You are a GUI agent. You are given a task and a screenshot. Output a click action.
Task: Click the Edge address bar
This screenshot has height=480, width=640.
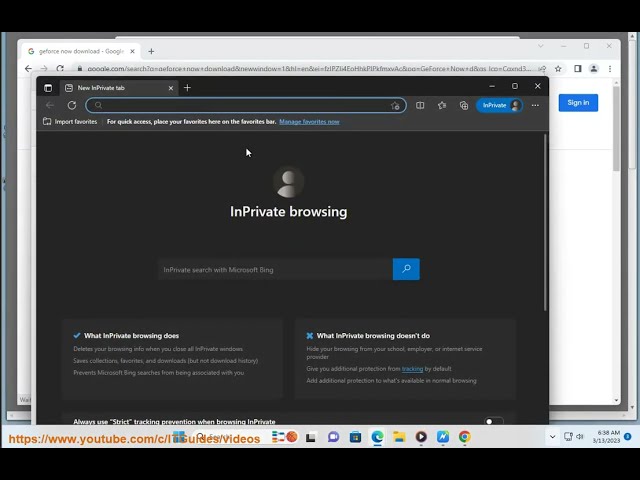click(x=240, y=105)
